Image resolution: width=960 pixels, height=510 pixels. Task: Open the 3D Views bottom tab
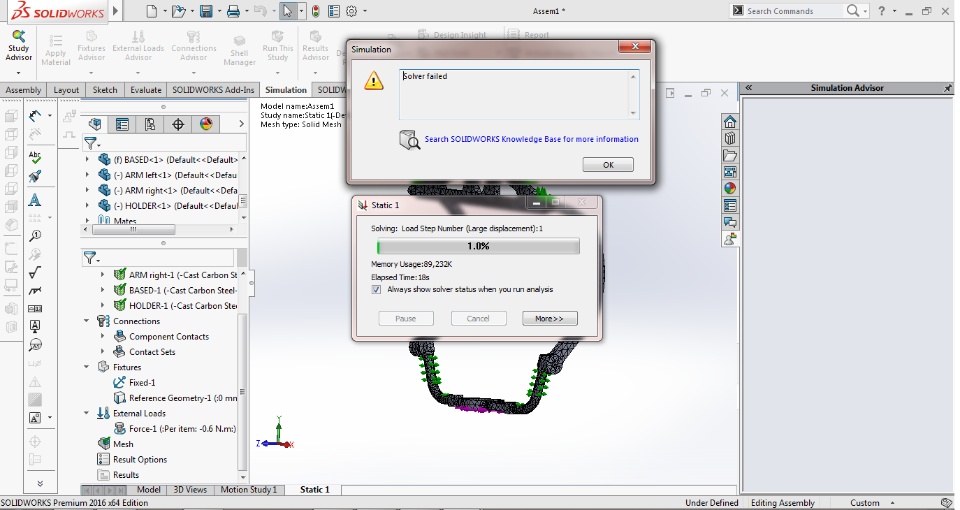click(190, 490)
